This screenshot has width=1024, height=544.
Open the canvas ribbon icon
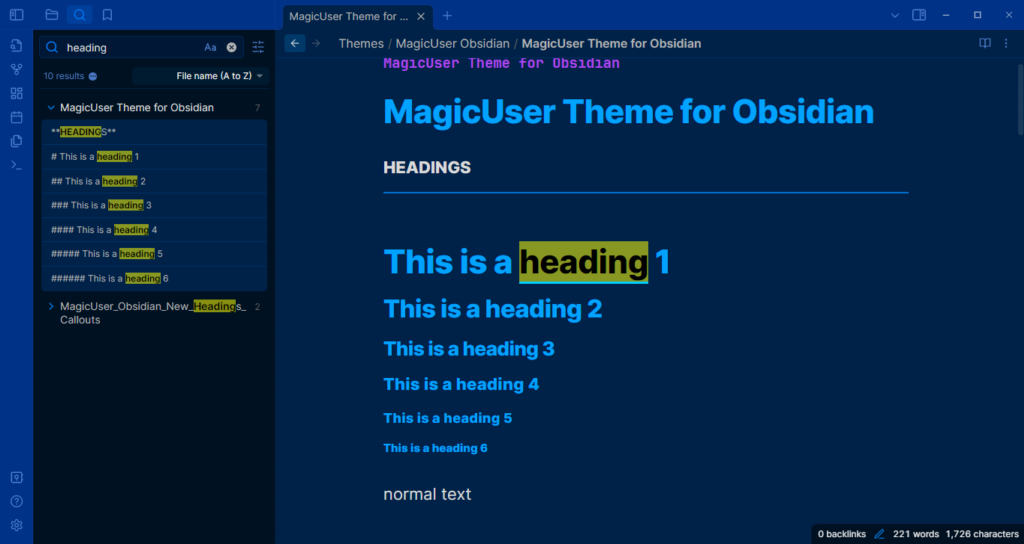[16, 93]
